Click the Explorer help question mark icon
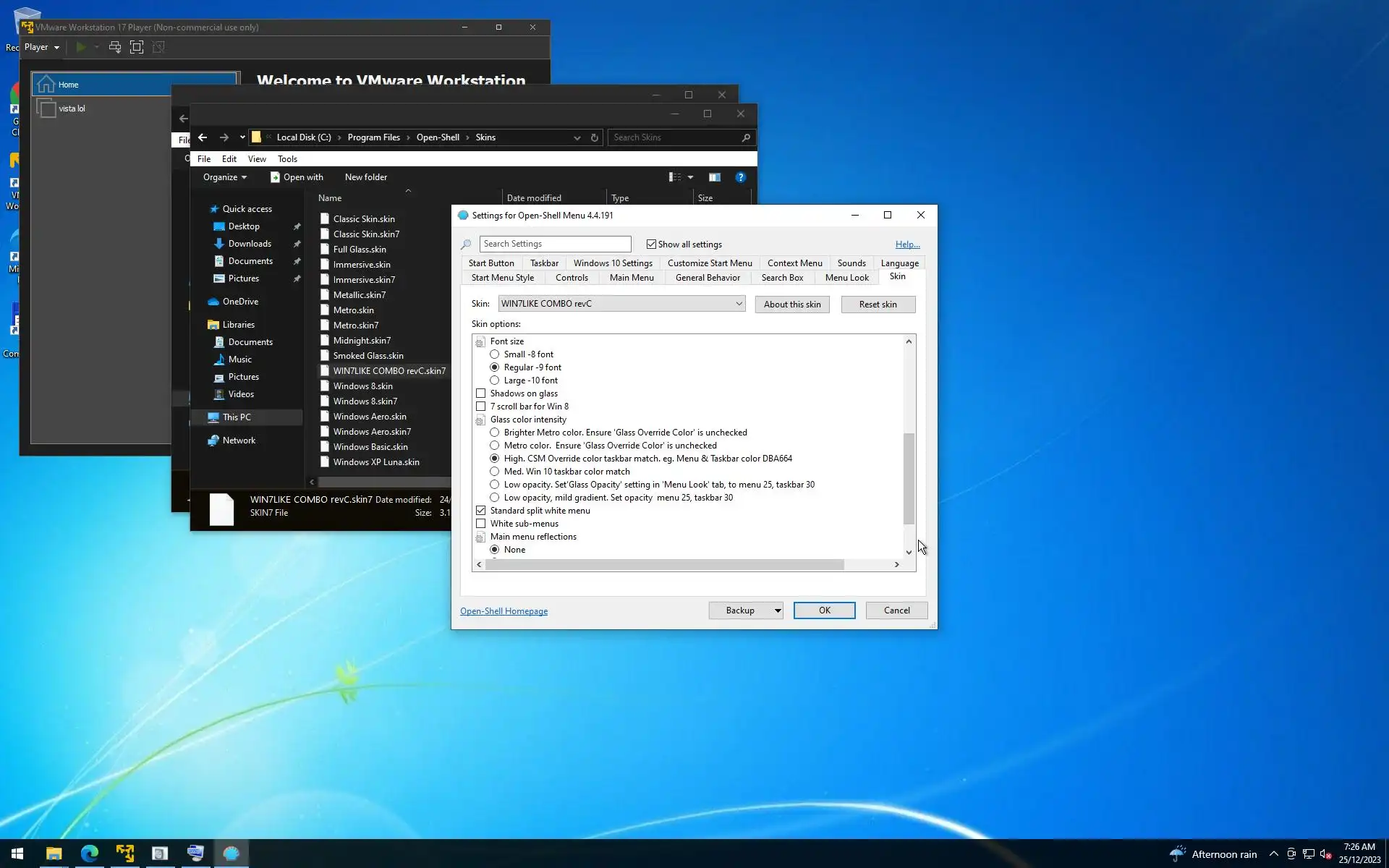This screenshot has height=868, width=1389. point(740,177)
